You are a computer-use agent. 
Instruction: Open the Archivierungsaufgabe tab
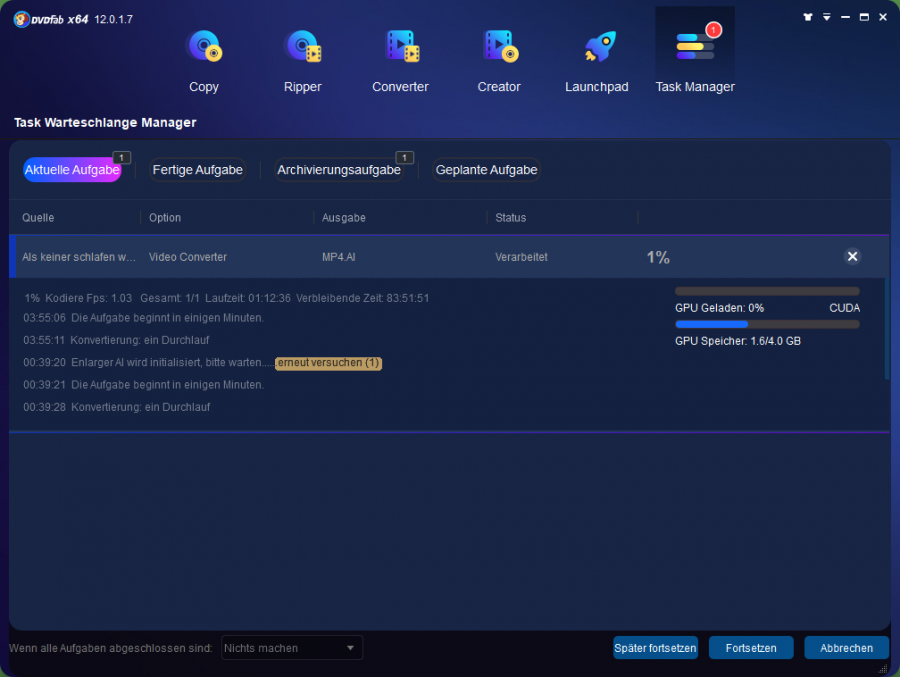point(339,170)
